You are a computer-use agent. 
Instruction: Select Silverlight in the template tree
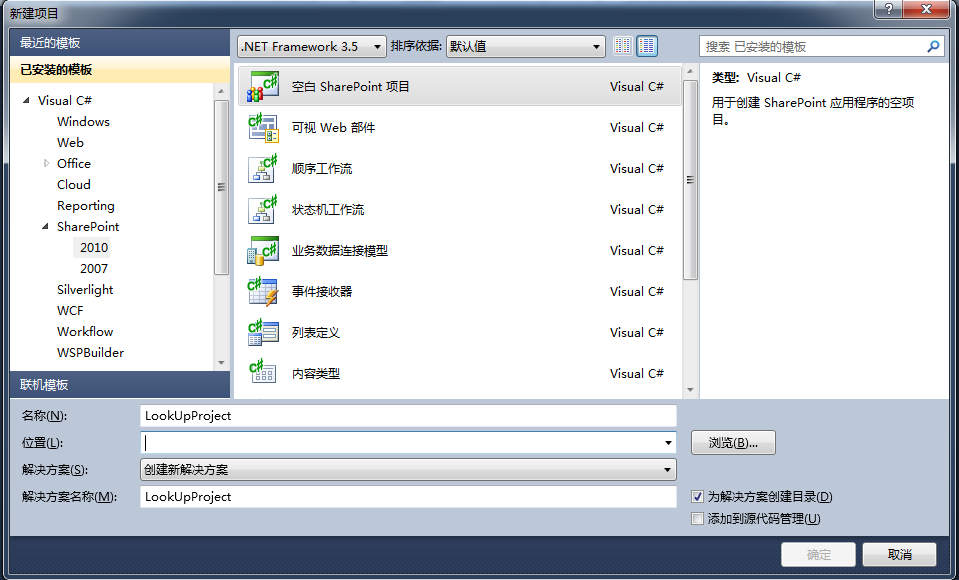tap(85, 289)
